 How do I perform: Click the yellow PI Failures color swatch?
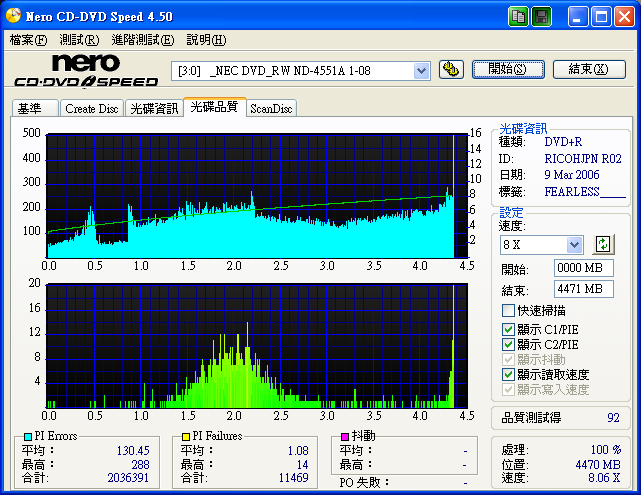click(x=186, y=437)
